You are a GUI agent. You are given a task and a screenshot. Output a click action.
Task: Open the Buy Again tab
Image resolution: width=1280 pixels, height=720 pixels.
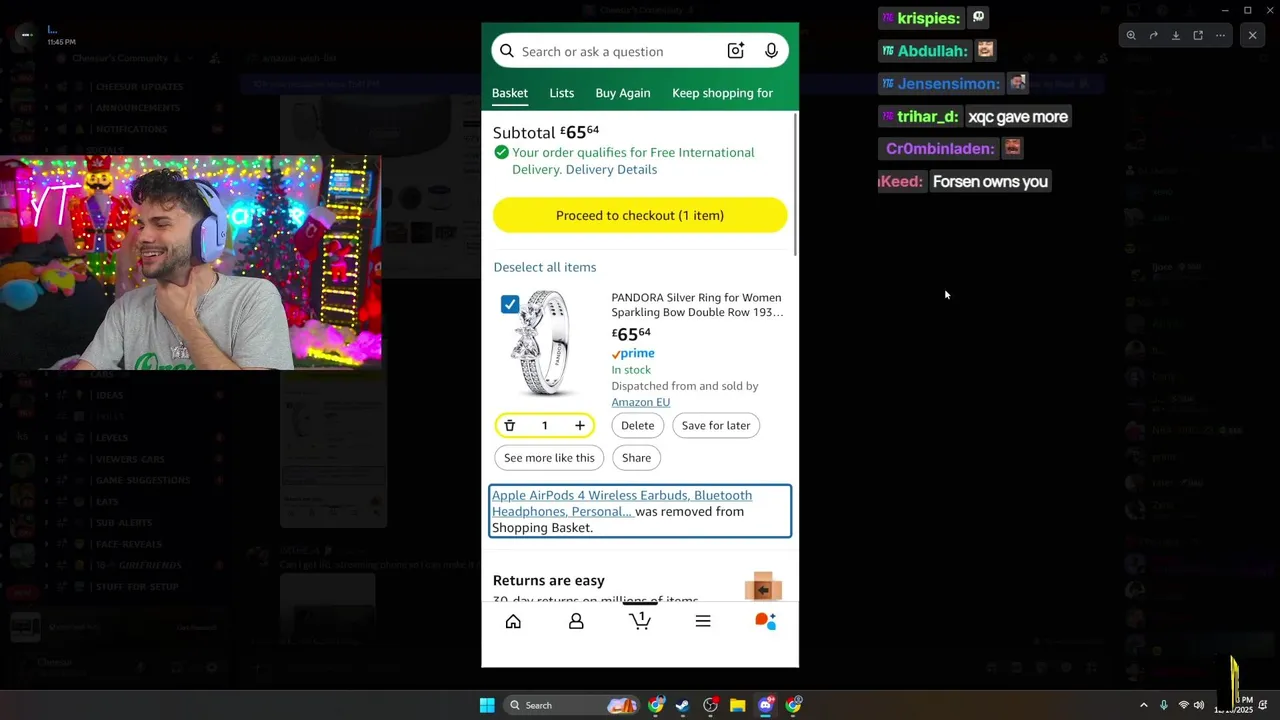tap(623, 93)
